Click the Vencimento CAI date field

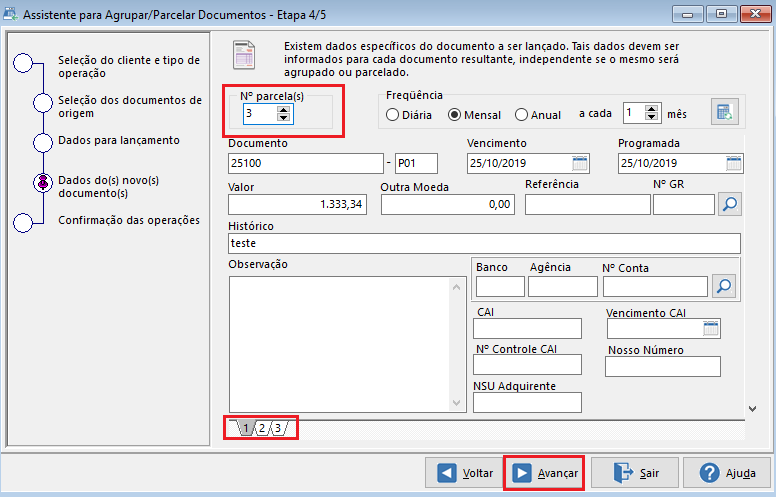pos(664,329)
